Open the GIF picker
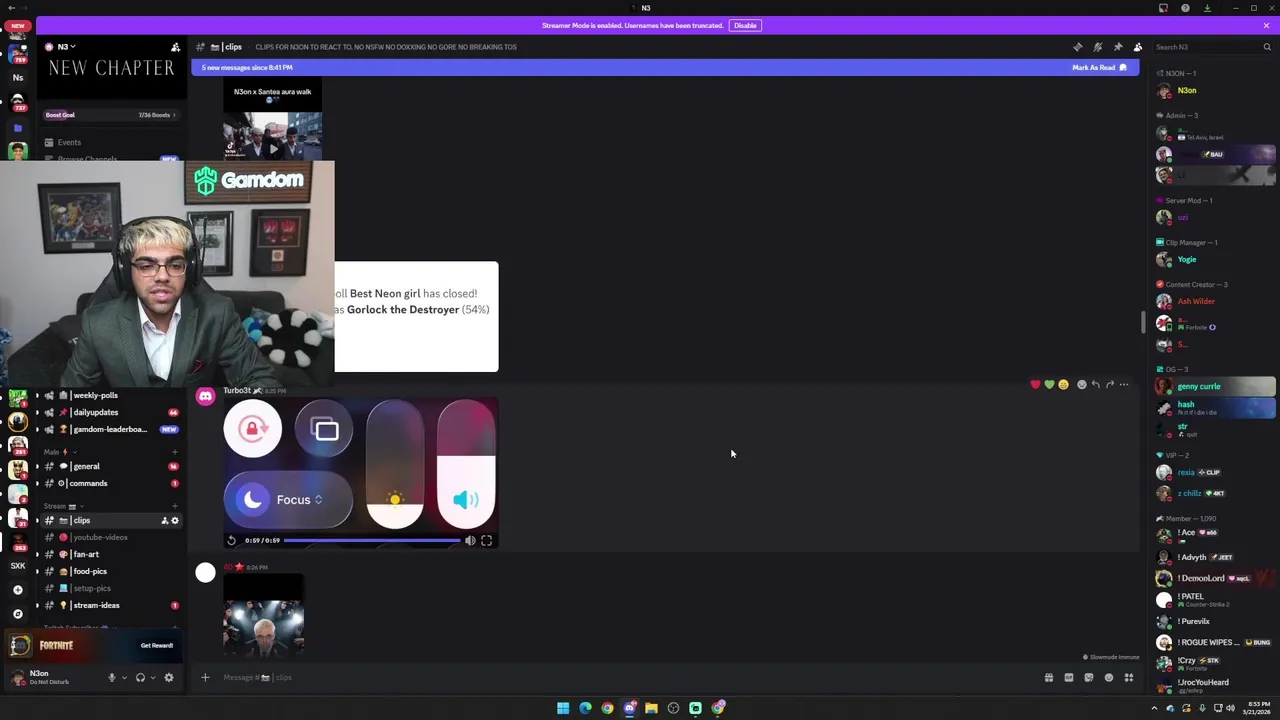Image resolution: width=1280 pixels, height=720 pixels. tap(1068, 677)
